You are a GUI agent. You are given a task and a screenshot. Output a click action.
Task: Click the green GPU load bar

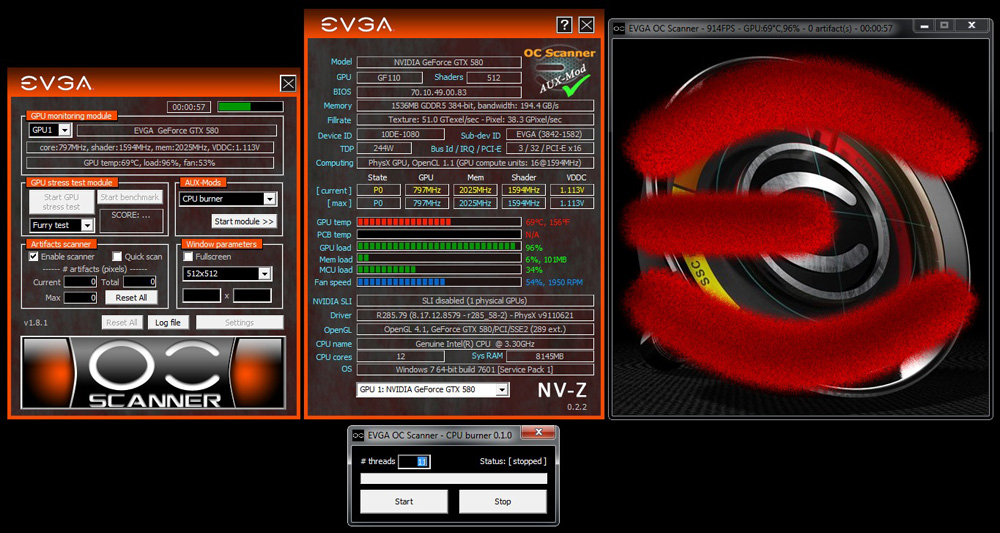[x=439, y=247]
